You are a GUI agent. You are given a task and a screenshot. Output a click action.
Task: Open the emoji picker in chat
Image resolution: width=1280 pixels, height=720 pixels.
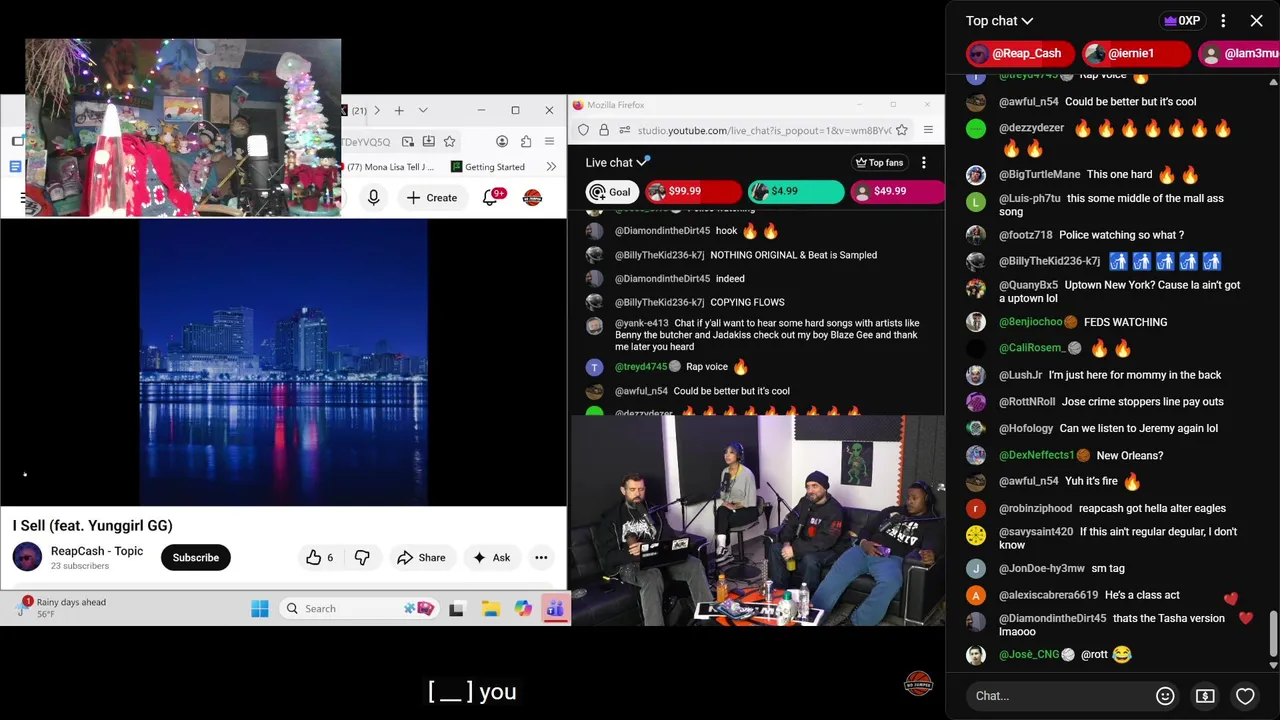[x=1165, y=696]
